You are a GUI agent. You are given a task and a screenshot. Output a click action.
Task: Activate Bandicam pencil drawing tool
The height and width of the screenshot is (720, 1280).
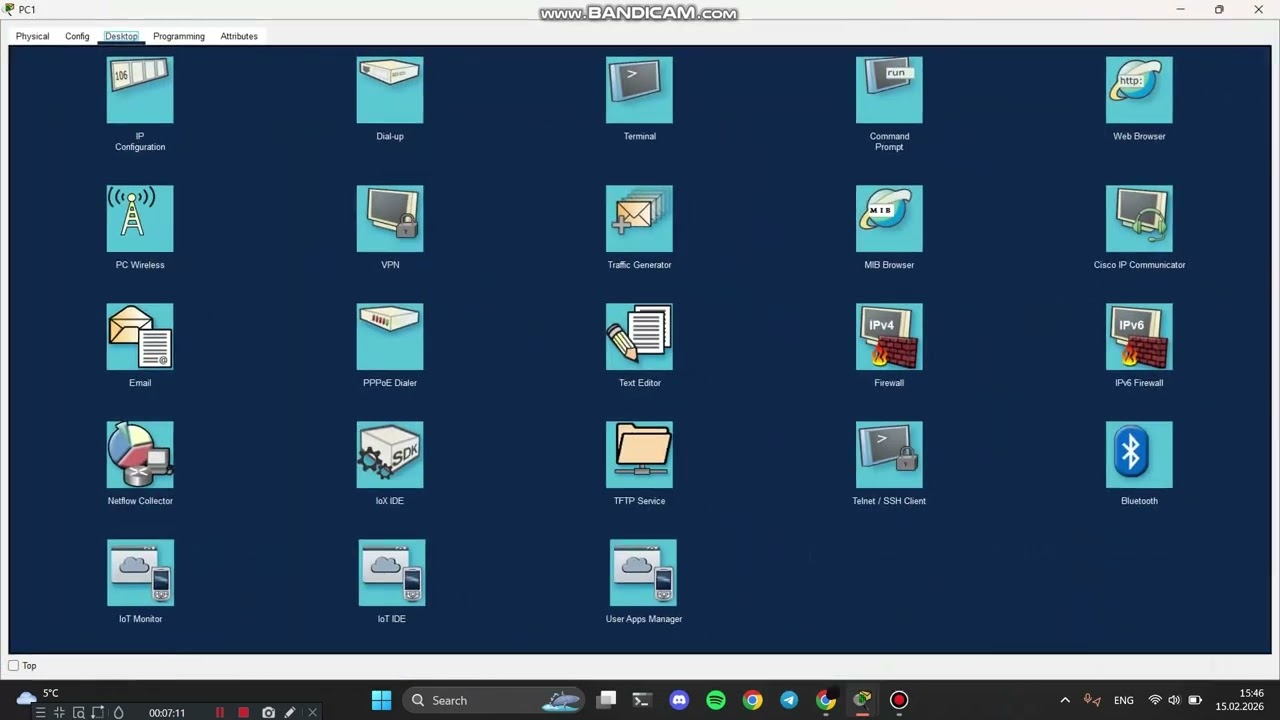click(290, 712)
